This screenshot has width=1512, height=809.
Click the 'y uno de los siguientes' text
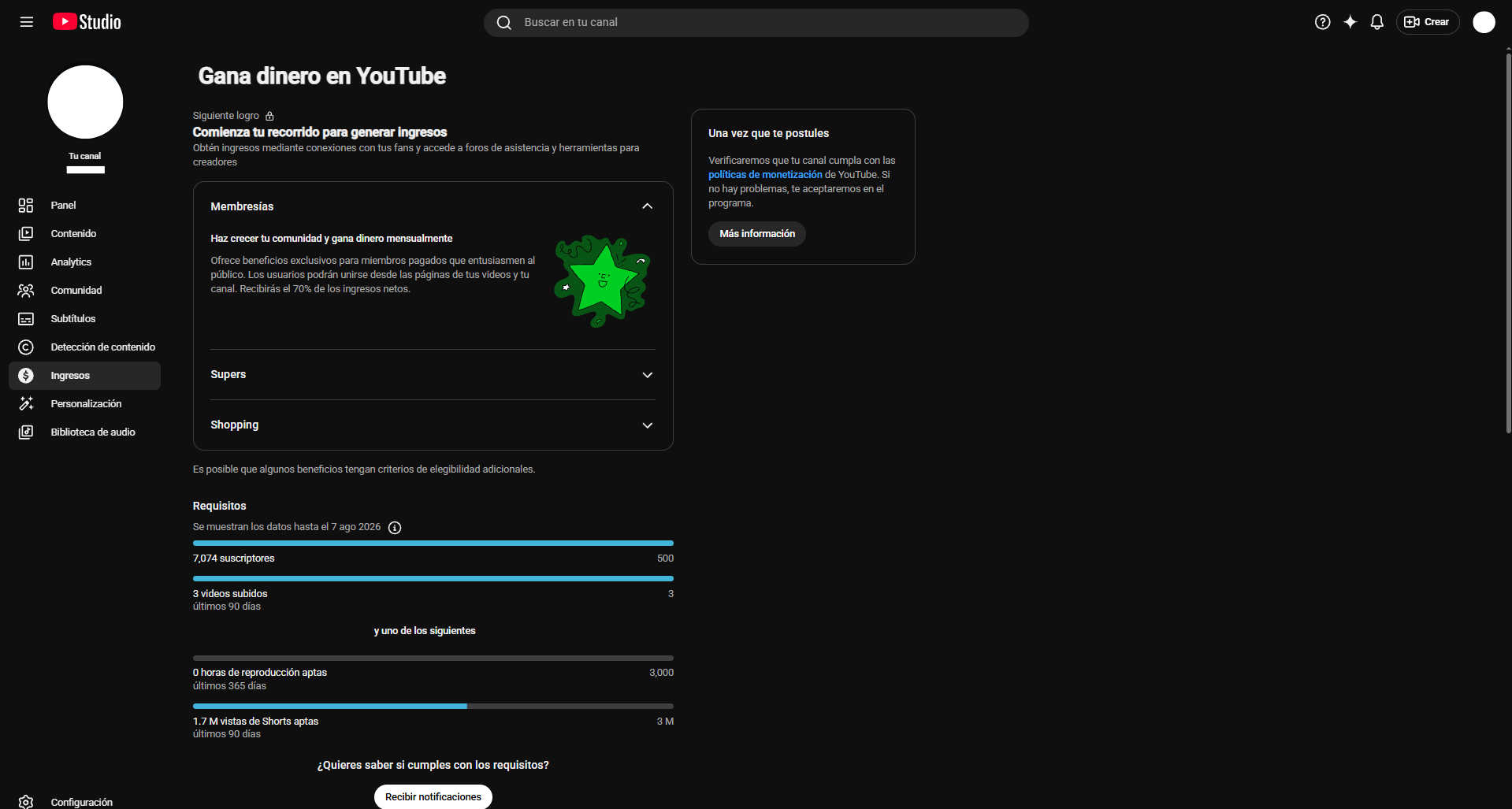[x=425, y=631]
